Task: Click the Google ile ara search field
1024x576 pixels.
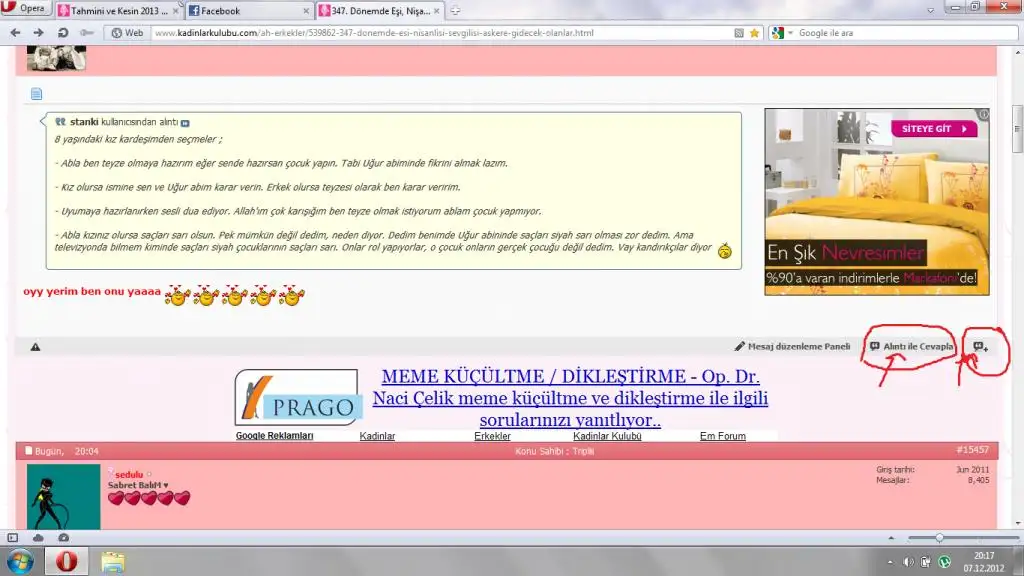Action: point(906,33)
